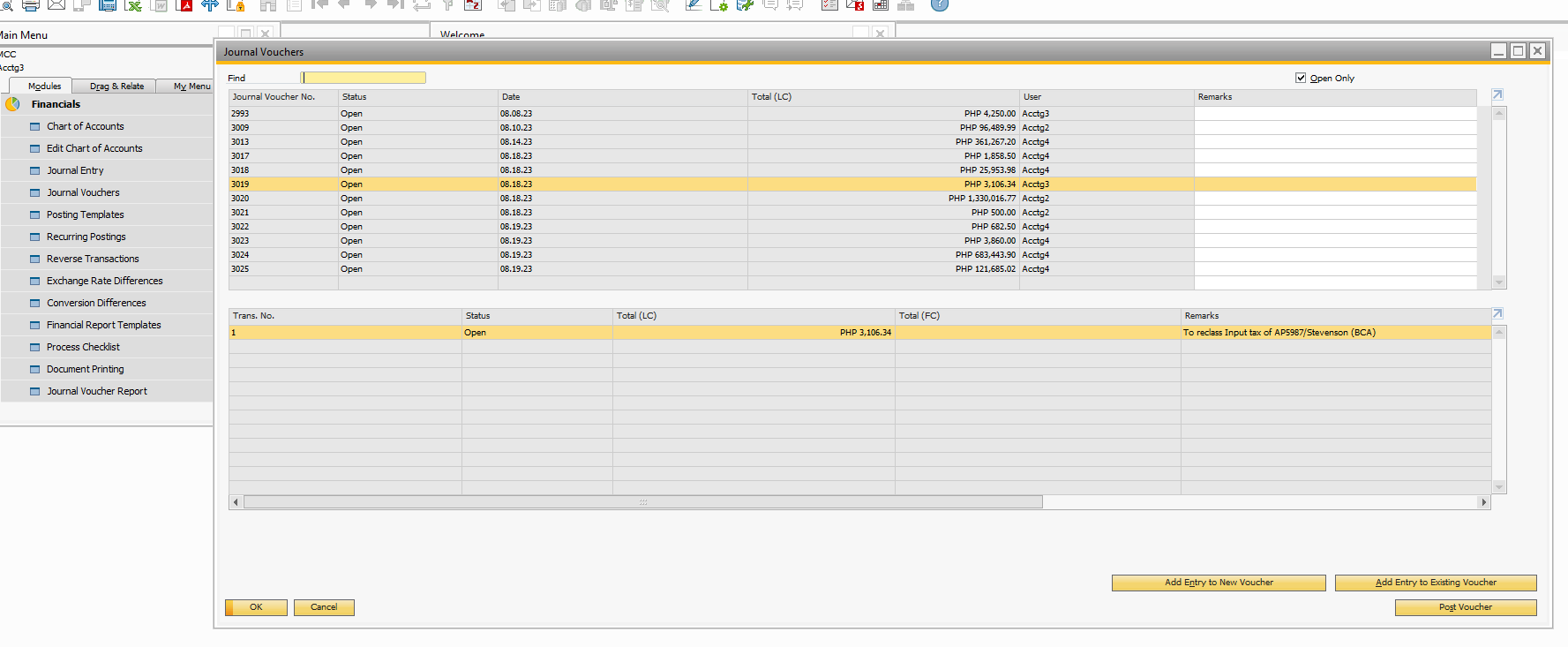
Task: Close the Welcome window
Action: [880, 33]
